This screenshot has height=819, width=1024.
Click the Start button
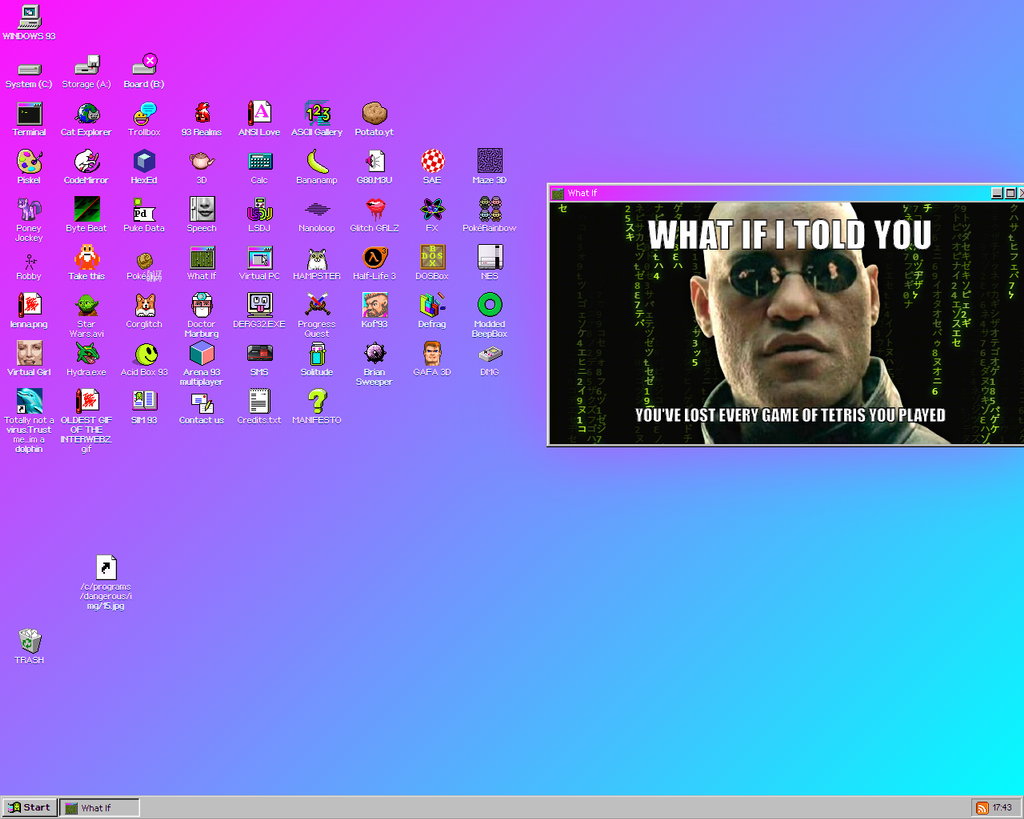[29, 807]
